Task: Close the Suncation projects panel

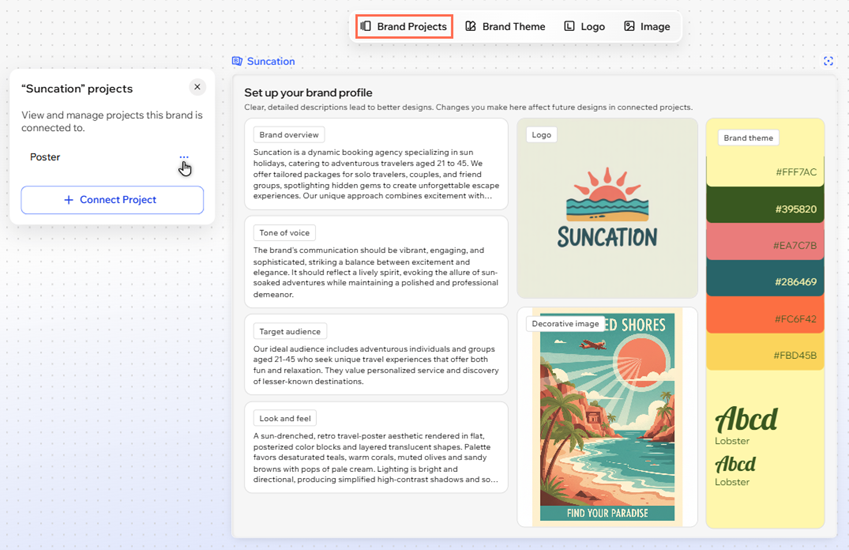Action: [x=197, y=87]
